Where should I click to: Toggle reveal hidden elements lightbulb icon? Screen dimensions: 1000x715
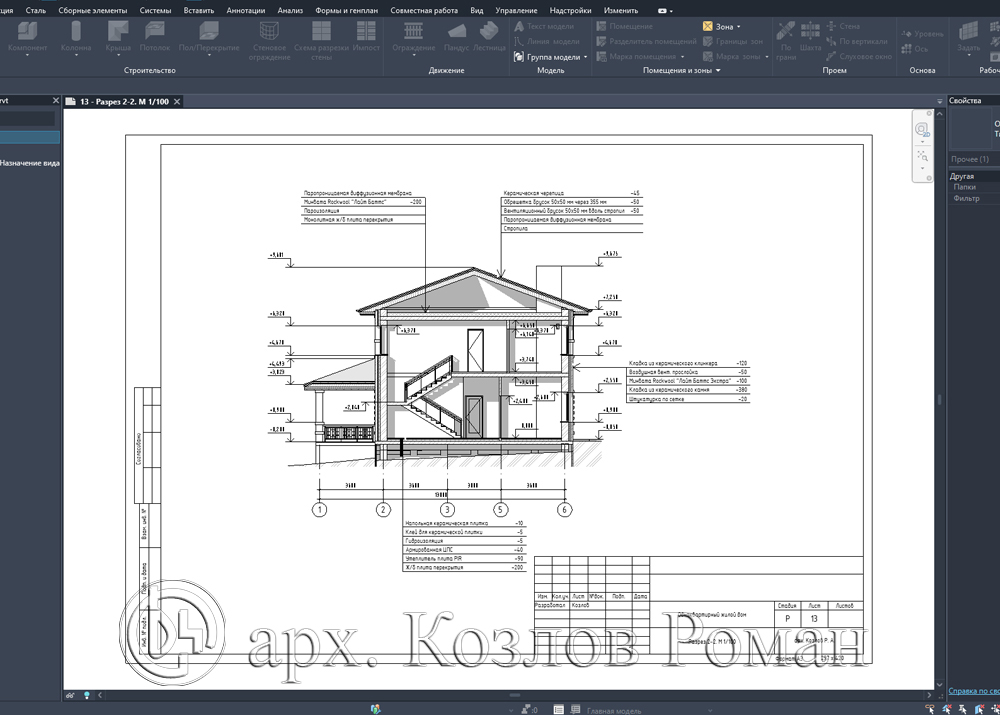pyautogui.click(x=87, y=695)
